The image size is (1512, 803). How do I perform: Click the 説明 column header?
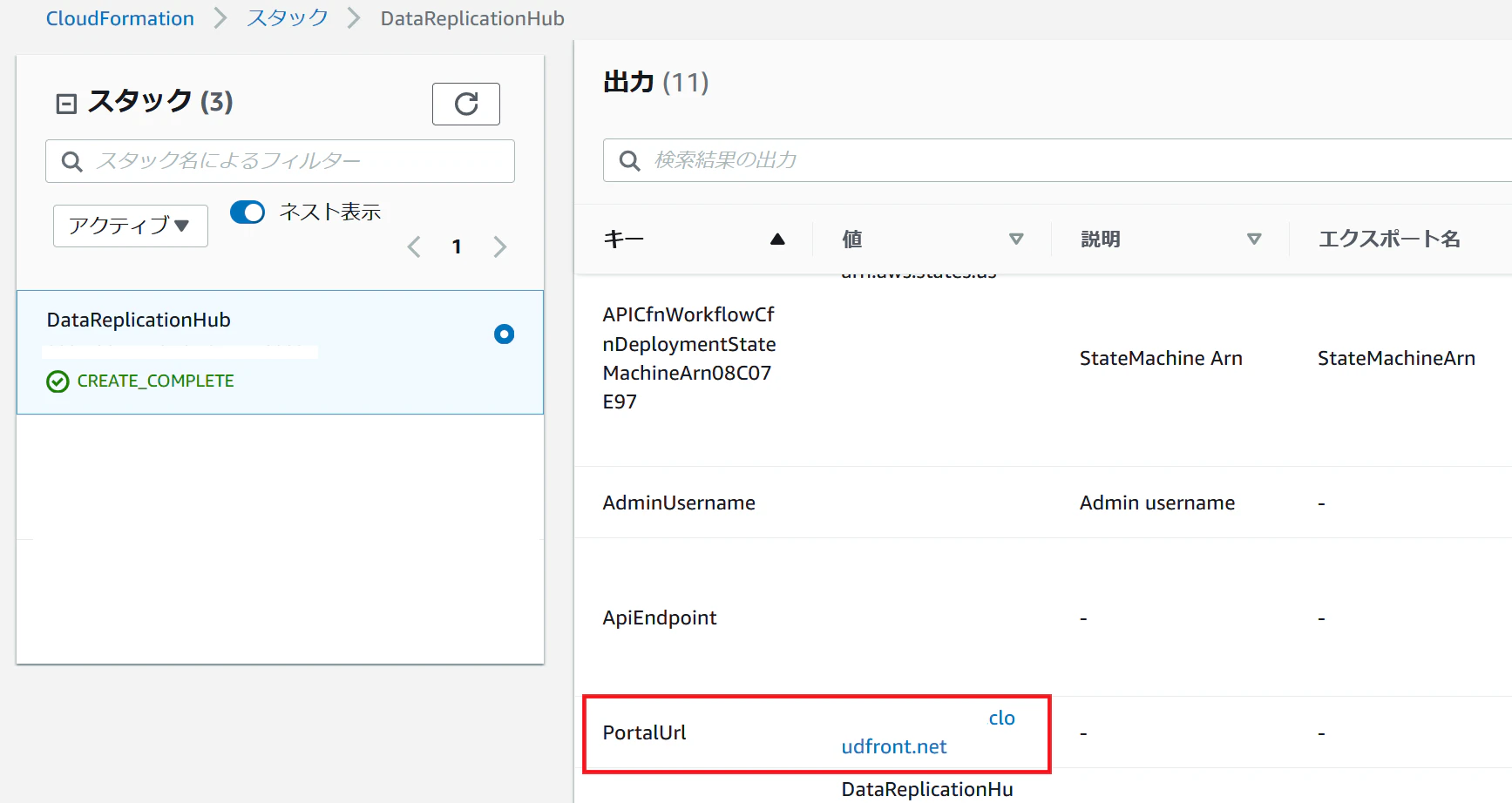tap(1101, 239)
